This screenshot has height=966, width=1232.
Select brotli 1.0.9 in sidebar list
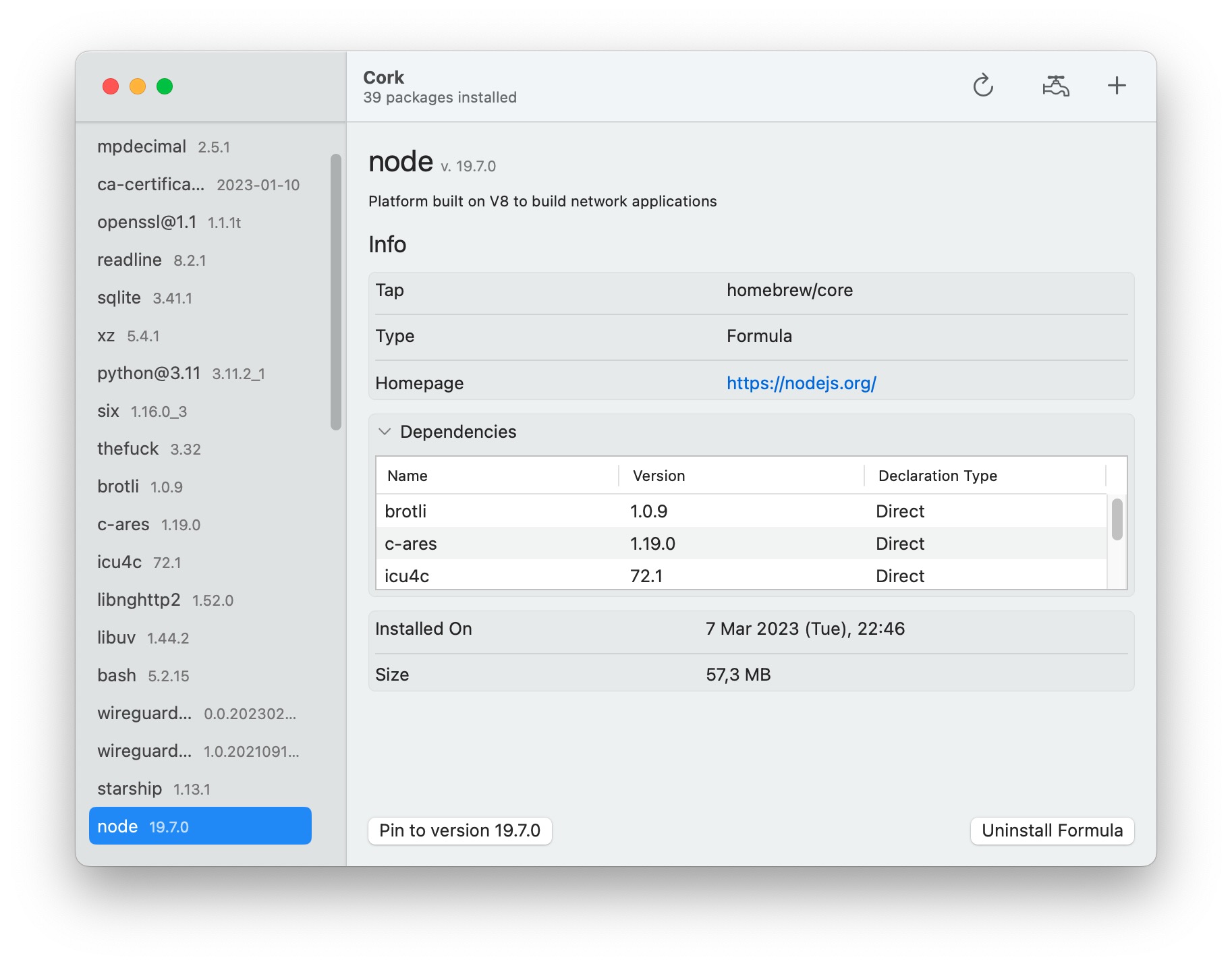coord(200,486)
